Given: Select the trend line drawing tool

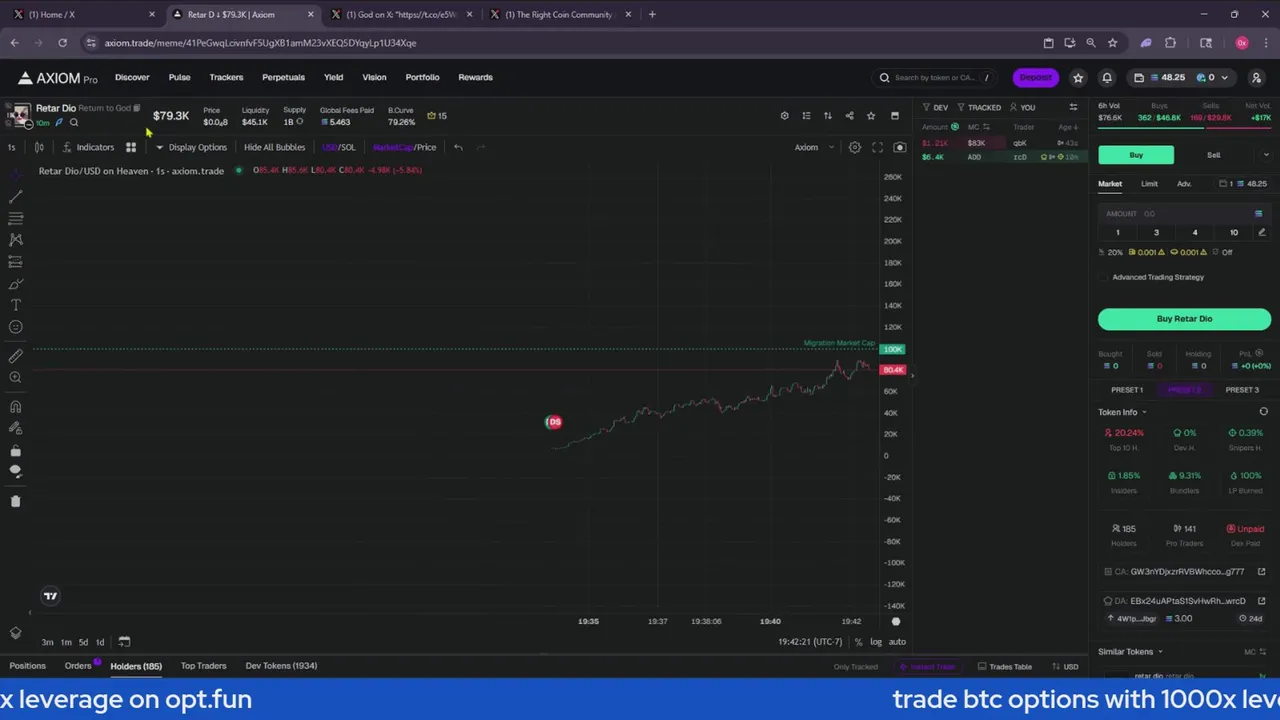Looking at the screenshot, I should (x=15, y=197).
